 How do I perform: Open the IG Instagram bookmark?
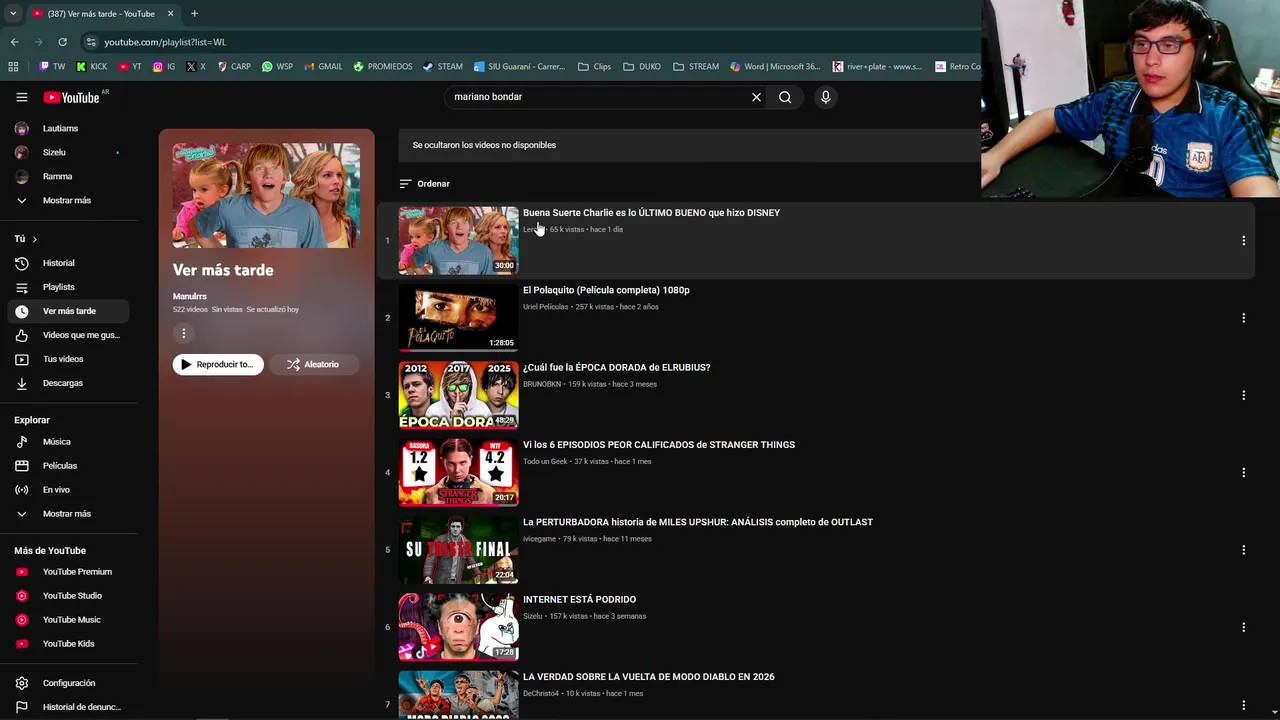pos(164,67)
